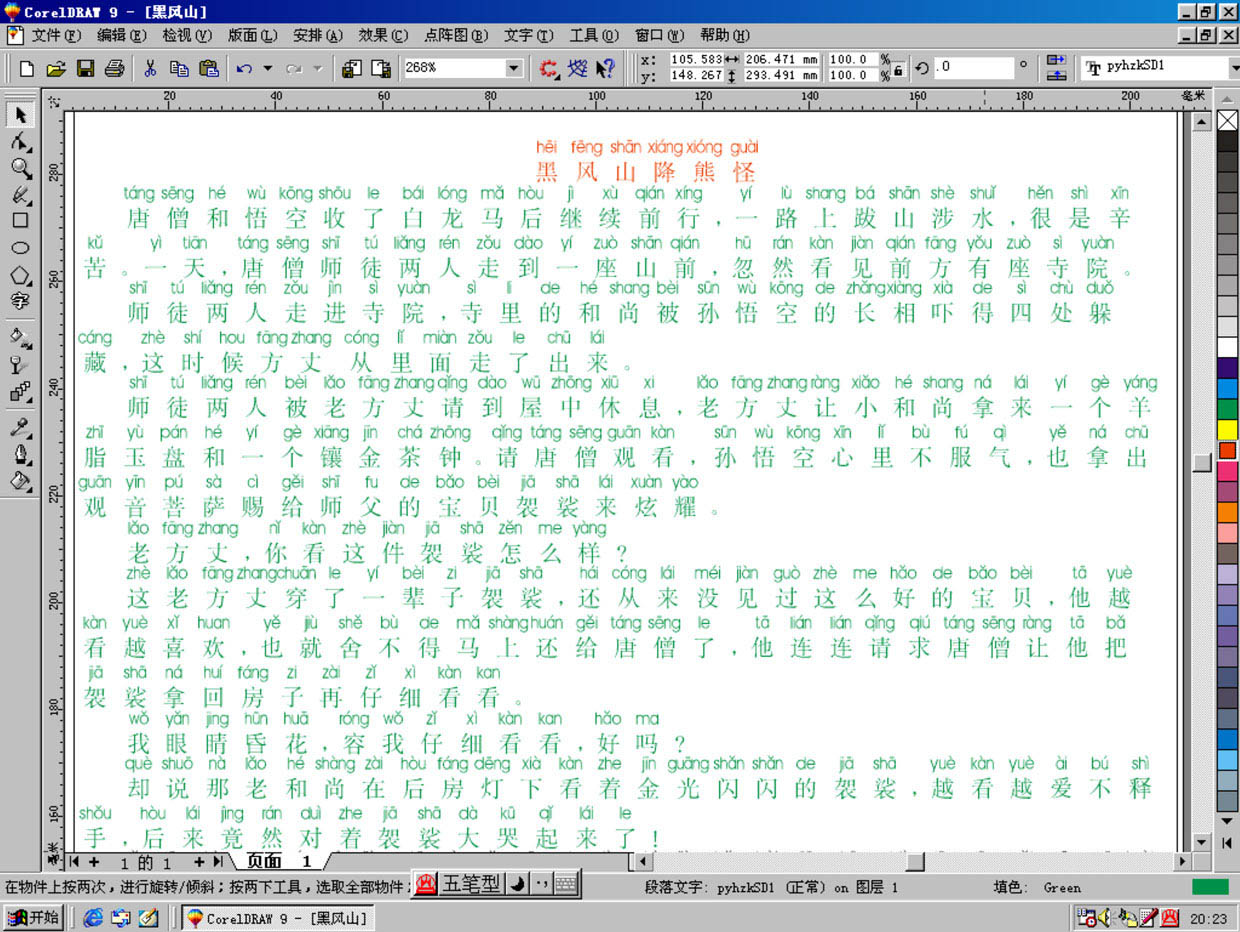1240x932 pixels.
Task: Select the Eyedropper tool
Action: click(20, 427)
